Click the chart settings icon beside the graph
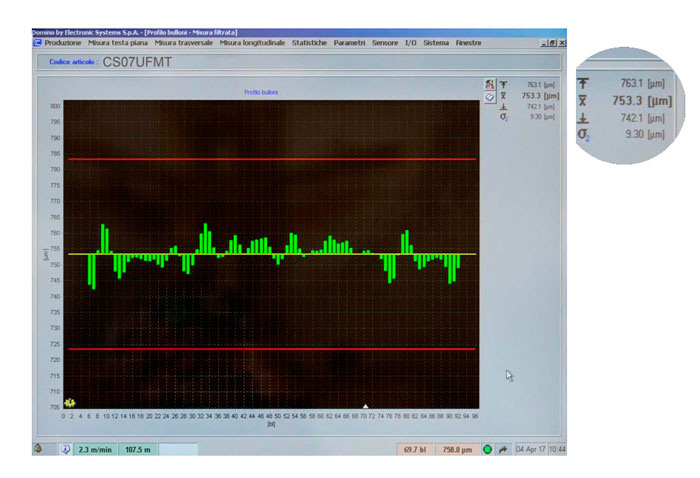The image size is (700, 478). point(489,86)
